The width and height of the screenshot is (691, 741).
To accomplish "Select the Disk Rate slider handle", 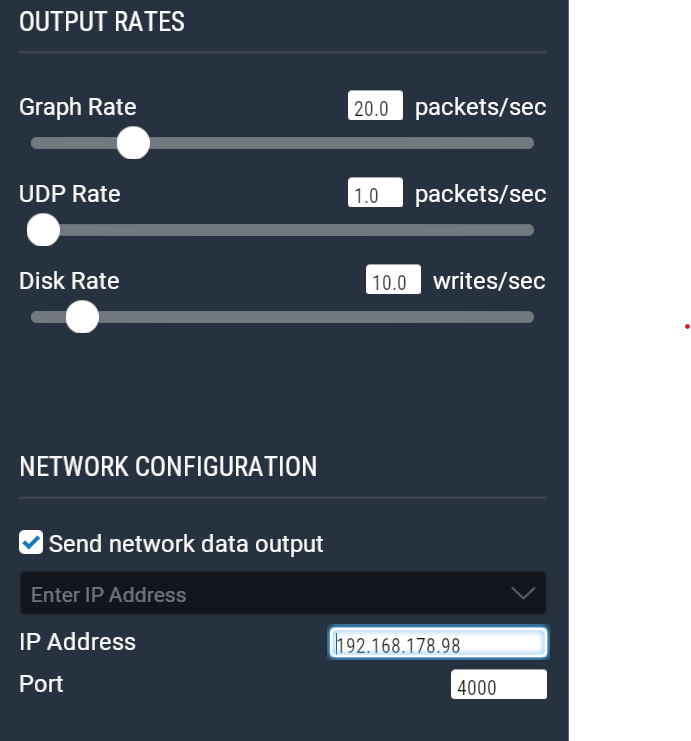I will 82,317.
